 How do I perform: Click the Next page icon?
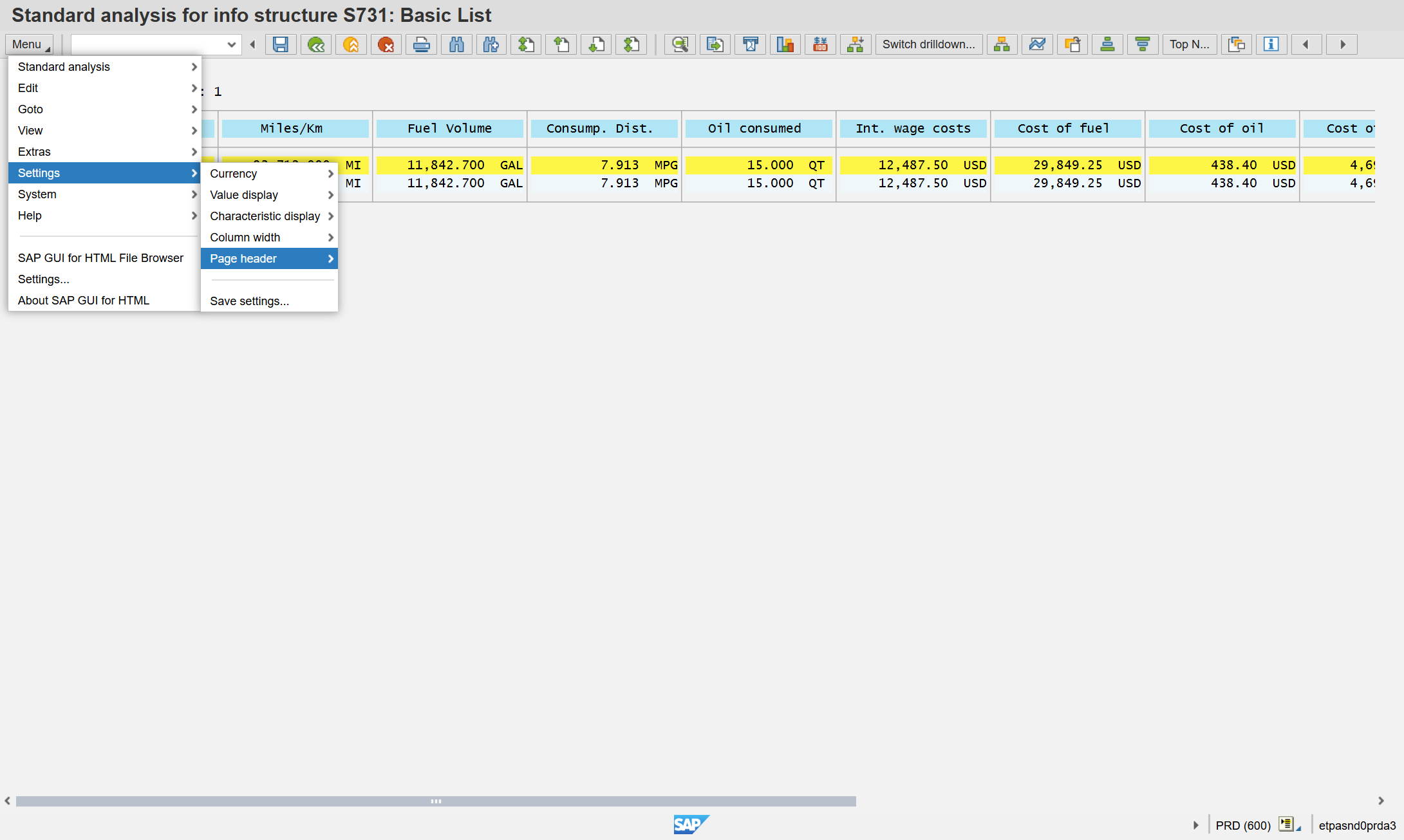tap(597, 44)
